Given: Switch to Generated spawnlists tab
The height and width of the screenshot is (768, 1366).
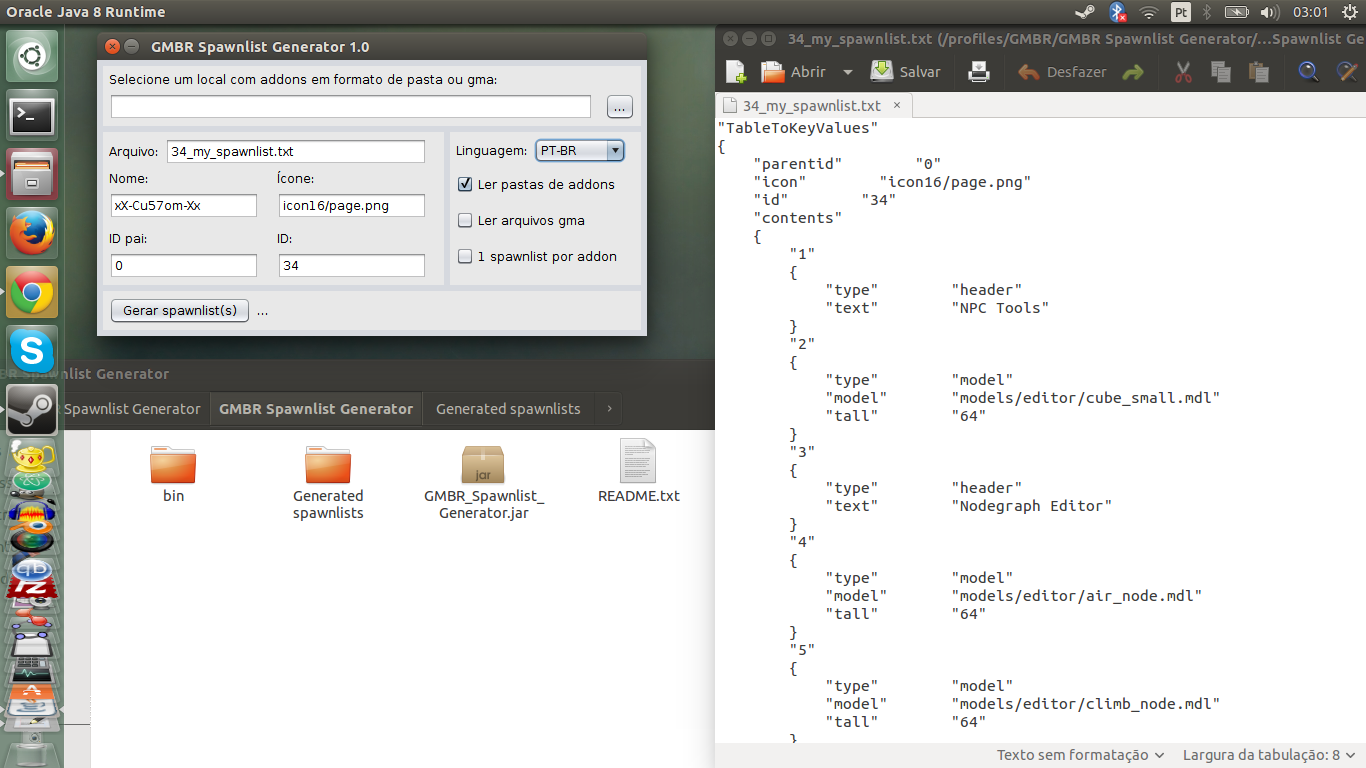Looking at the screenshot, I should coord(508,409).
